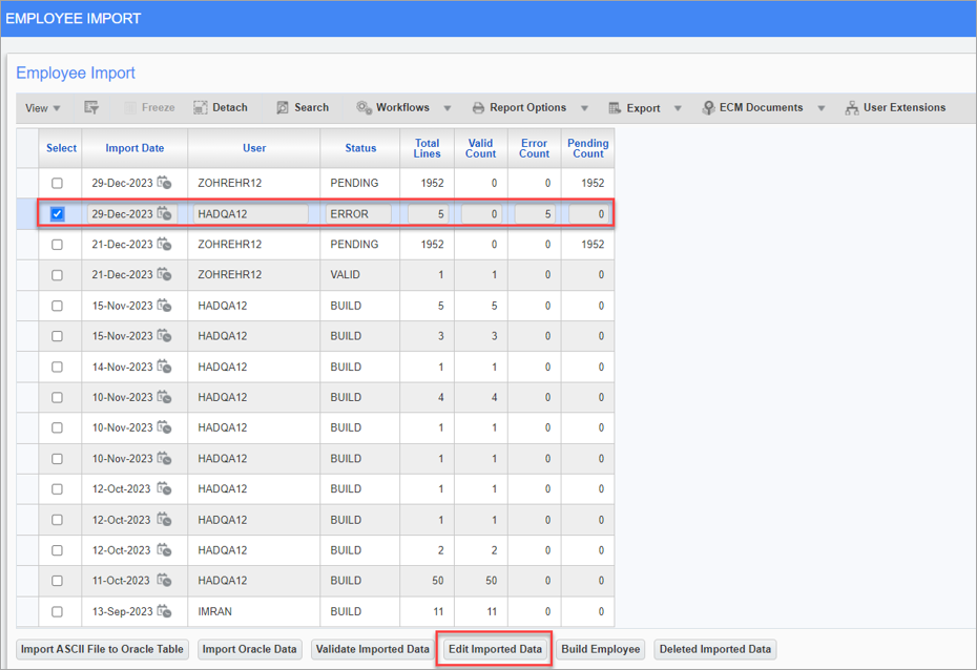This screenshot has width=977, height=670.
Task: Open the View dropdown menu
Action: point(42,108)
